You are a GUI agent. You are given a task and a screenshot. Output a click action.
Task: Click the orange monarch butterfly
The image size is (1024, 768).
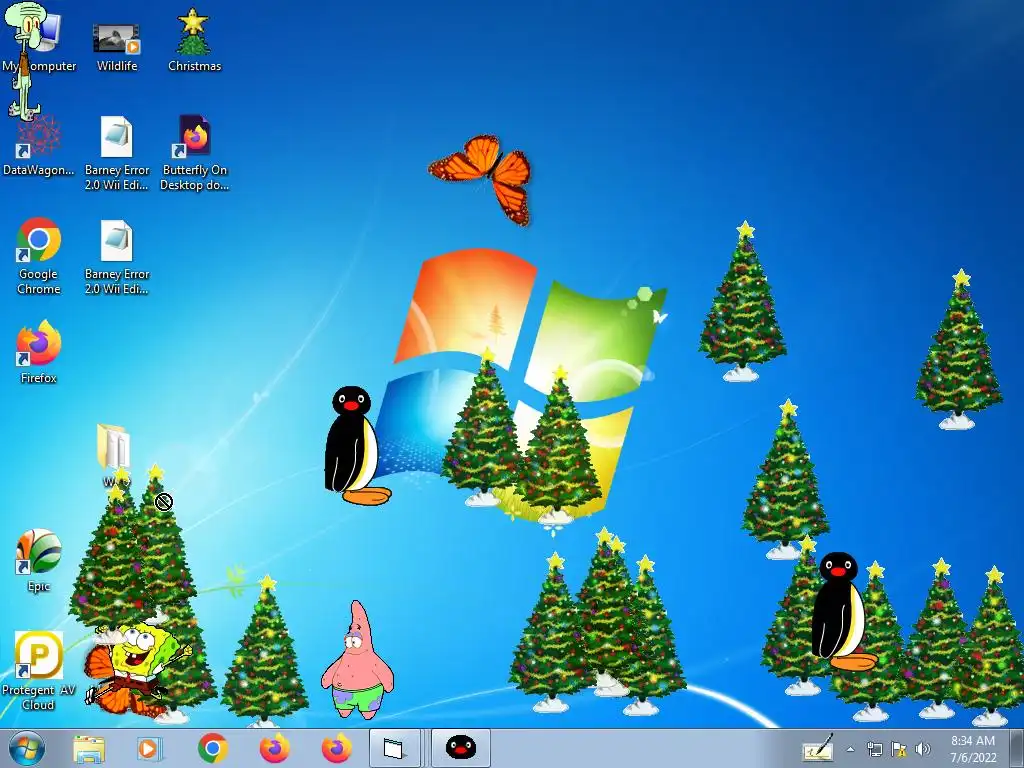tap(482, 178)
